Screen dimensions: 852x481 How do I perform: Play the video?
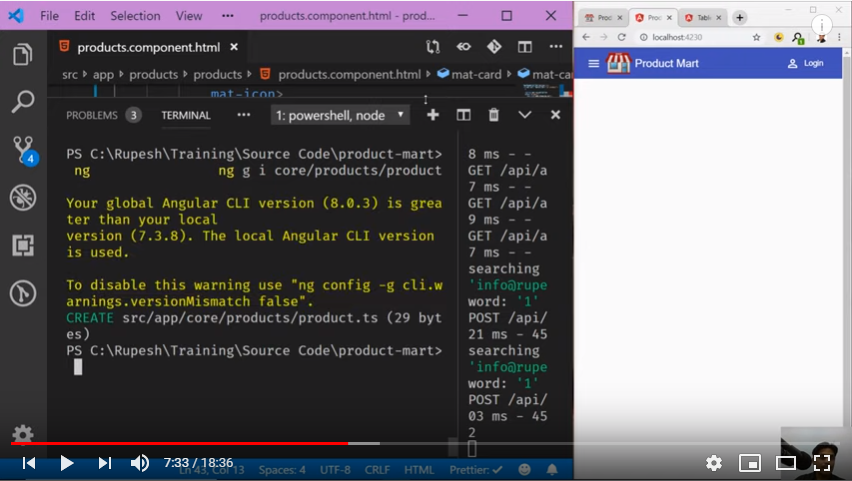(x=67, y=463)
